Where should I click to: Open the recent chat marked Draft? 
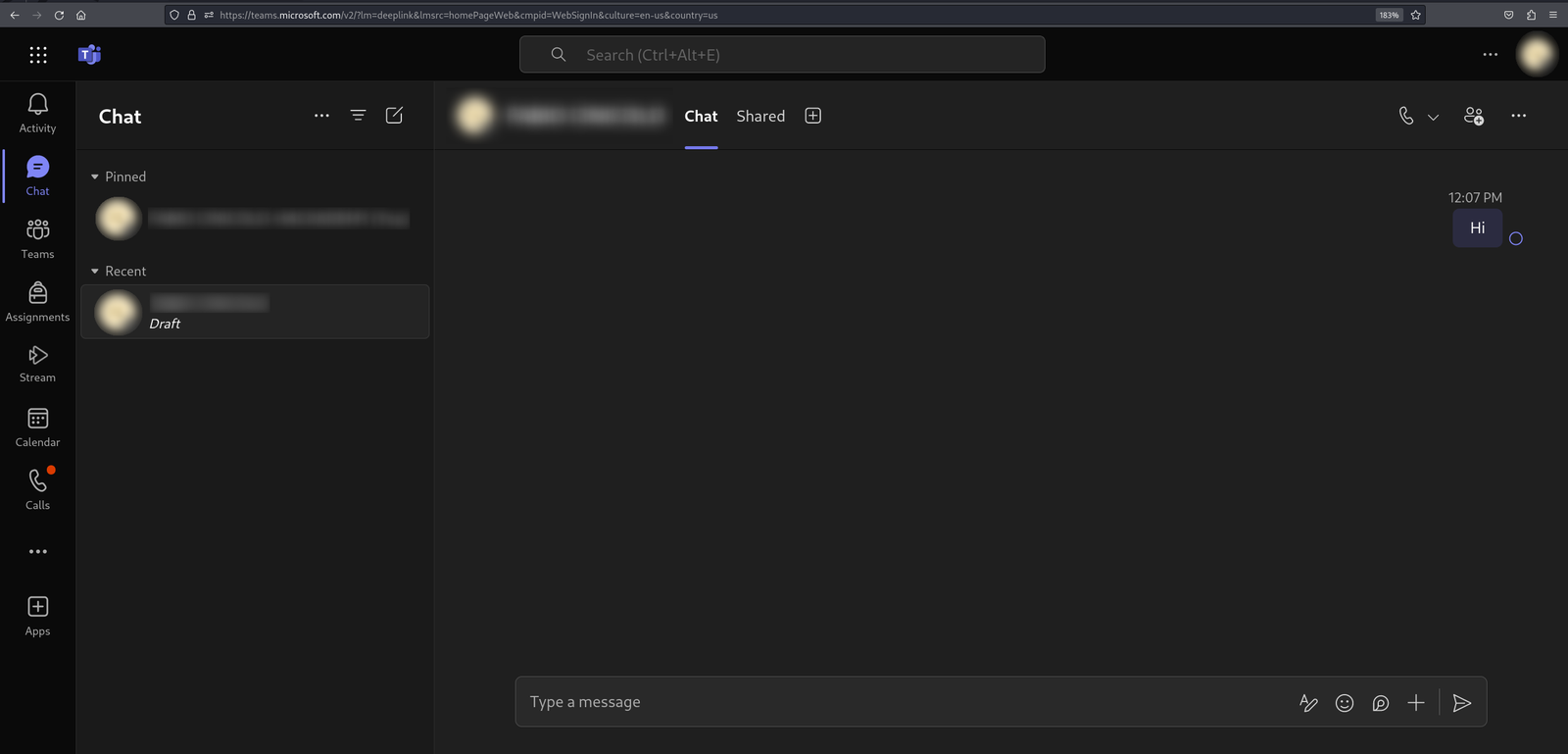coord(255,312)
